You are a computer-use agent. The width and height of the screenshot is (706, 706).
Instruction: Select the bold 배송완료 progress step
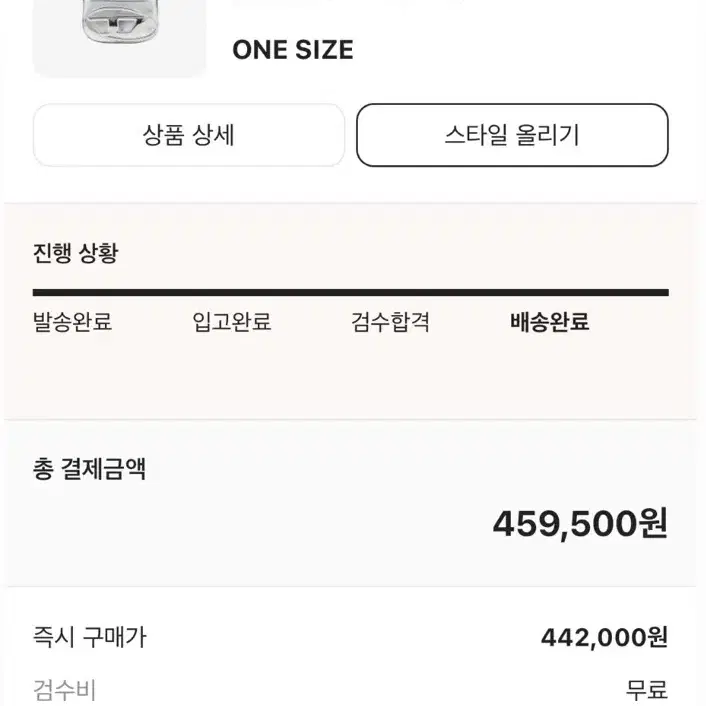tap(550, 322)
